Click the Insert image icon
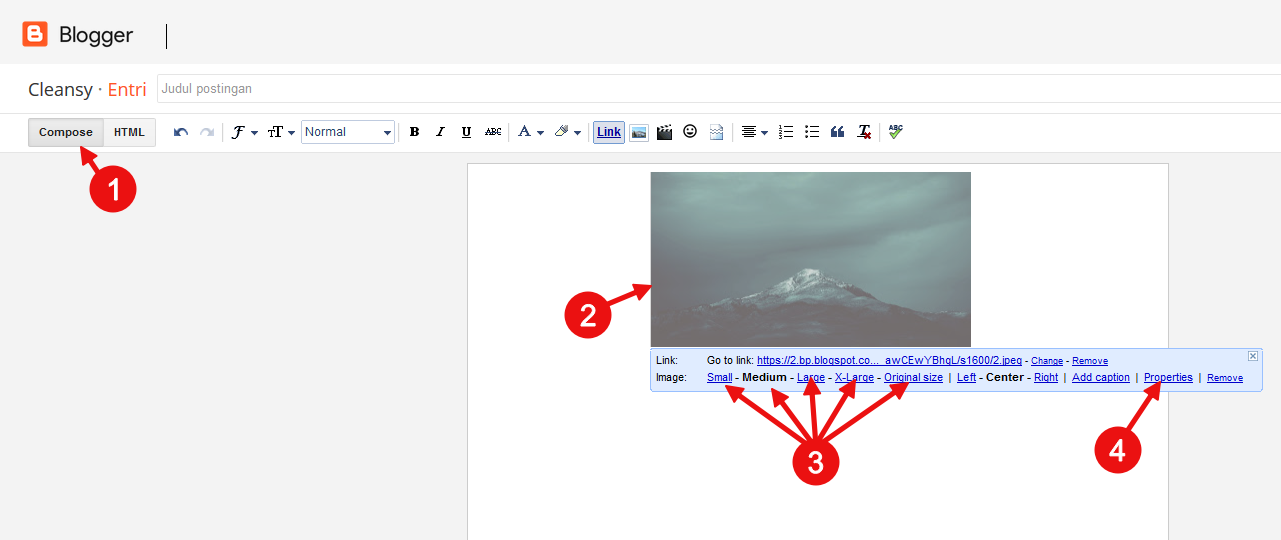Screen dimensions: 1281x540 coord(639,132)
